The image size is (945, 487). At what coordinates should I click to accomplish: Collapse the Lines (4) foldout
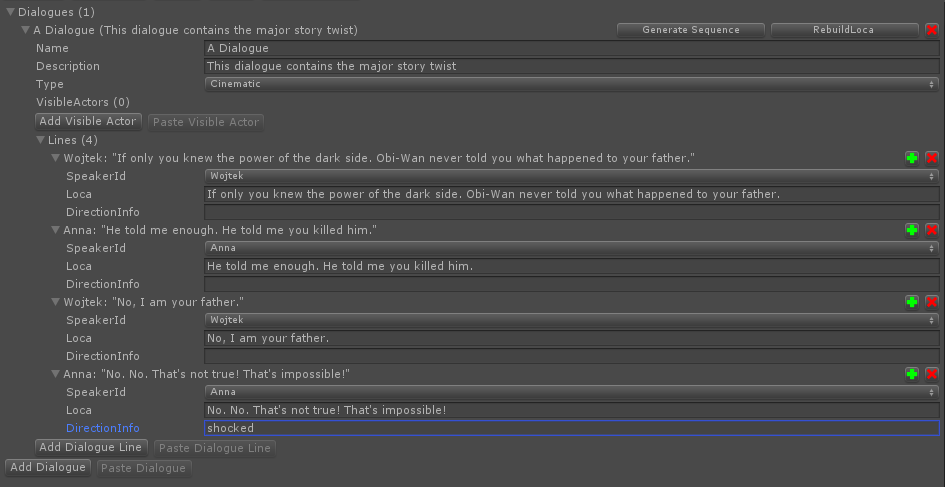click(x=40, y=140)
